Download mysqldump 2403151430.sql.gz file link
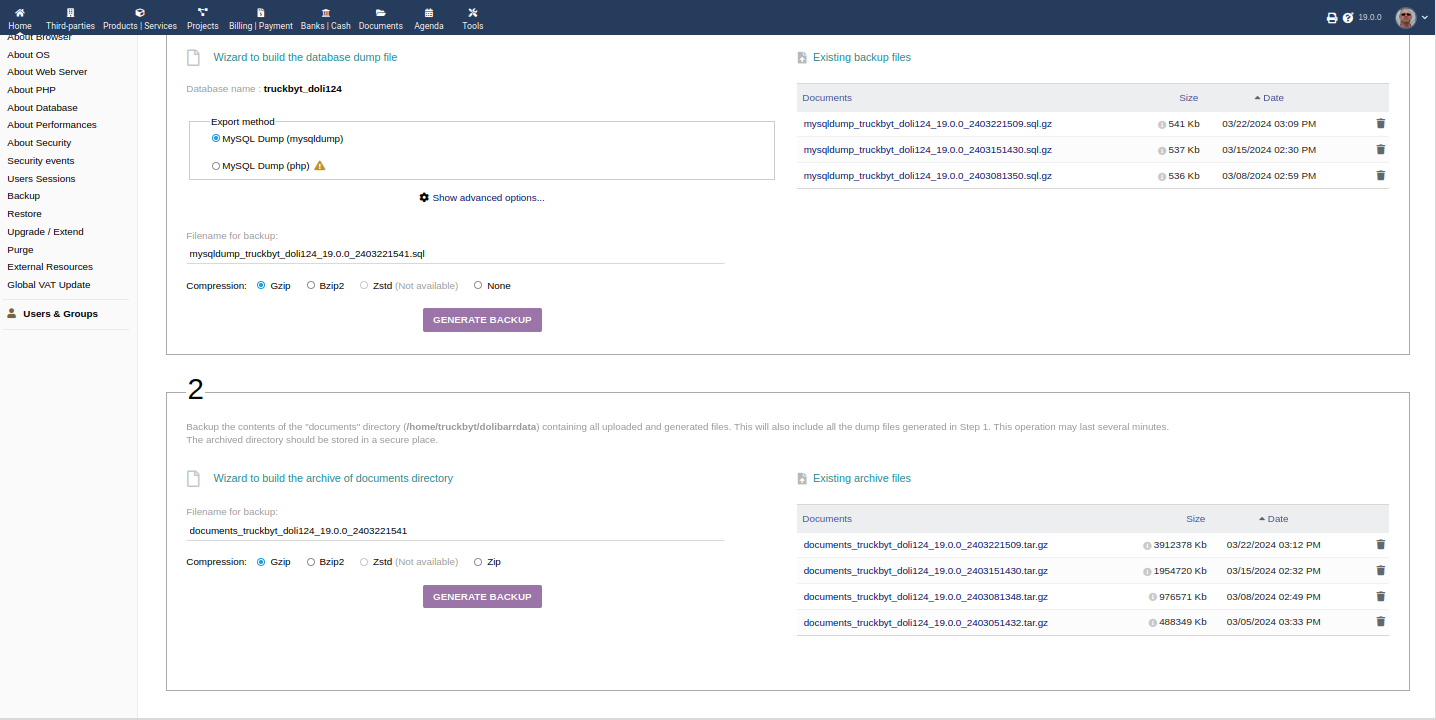Screen dimensions: 1436x720 (x=927, y=150)
